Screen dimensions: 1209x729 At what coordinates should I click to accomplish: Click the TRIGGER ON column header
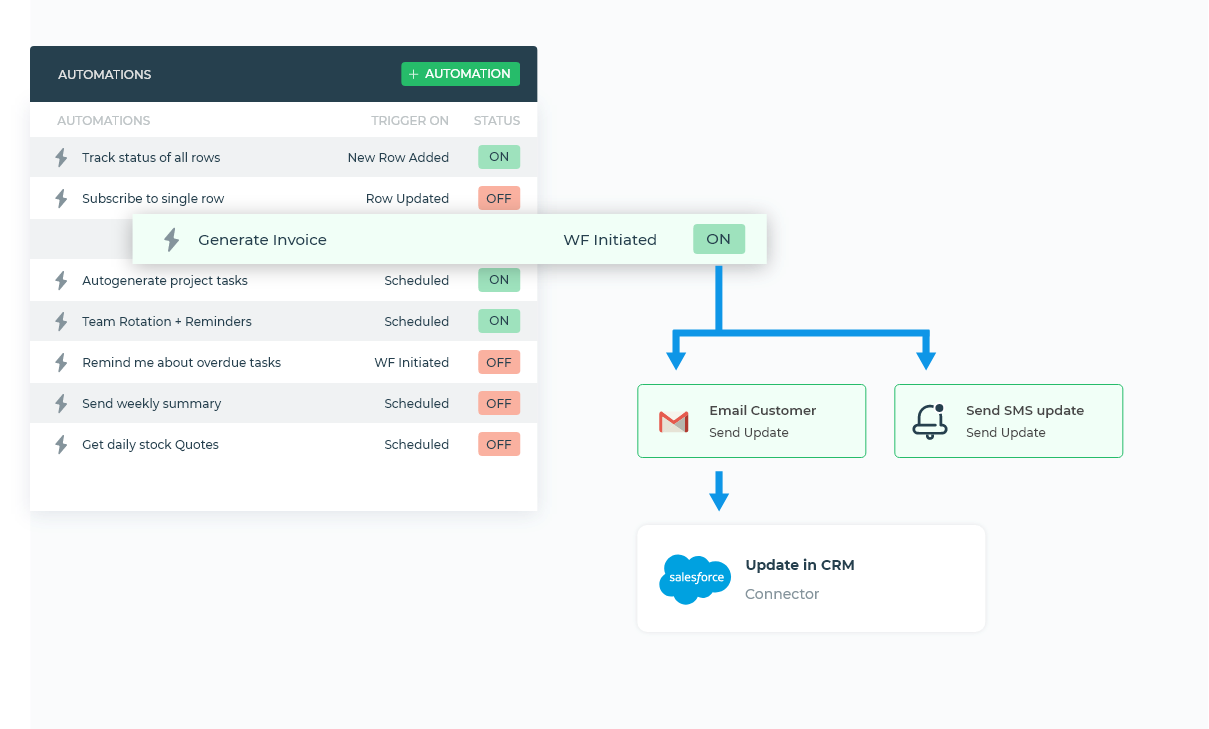pos(410,120)
